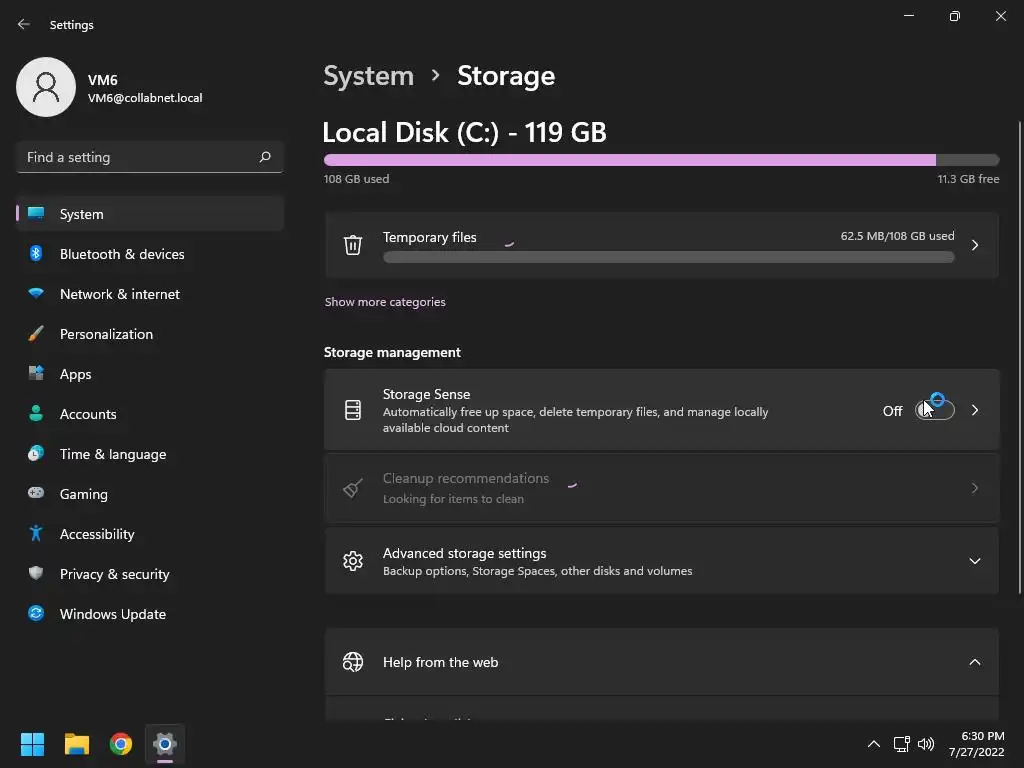Click the Advanced storage settings gear icon
The width and height of the screenshot is (1024, 768).
coord(353,561)
